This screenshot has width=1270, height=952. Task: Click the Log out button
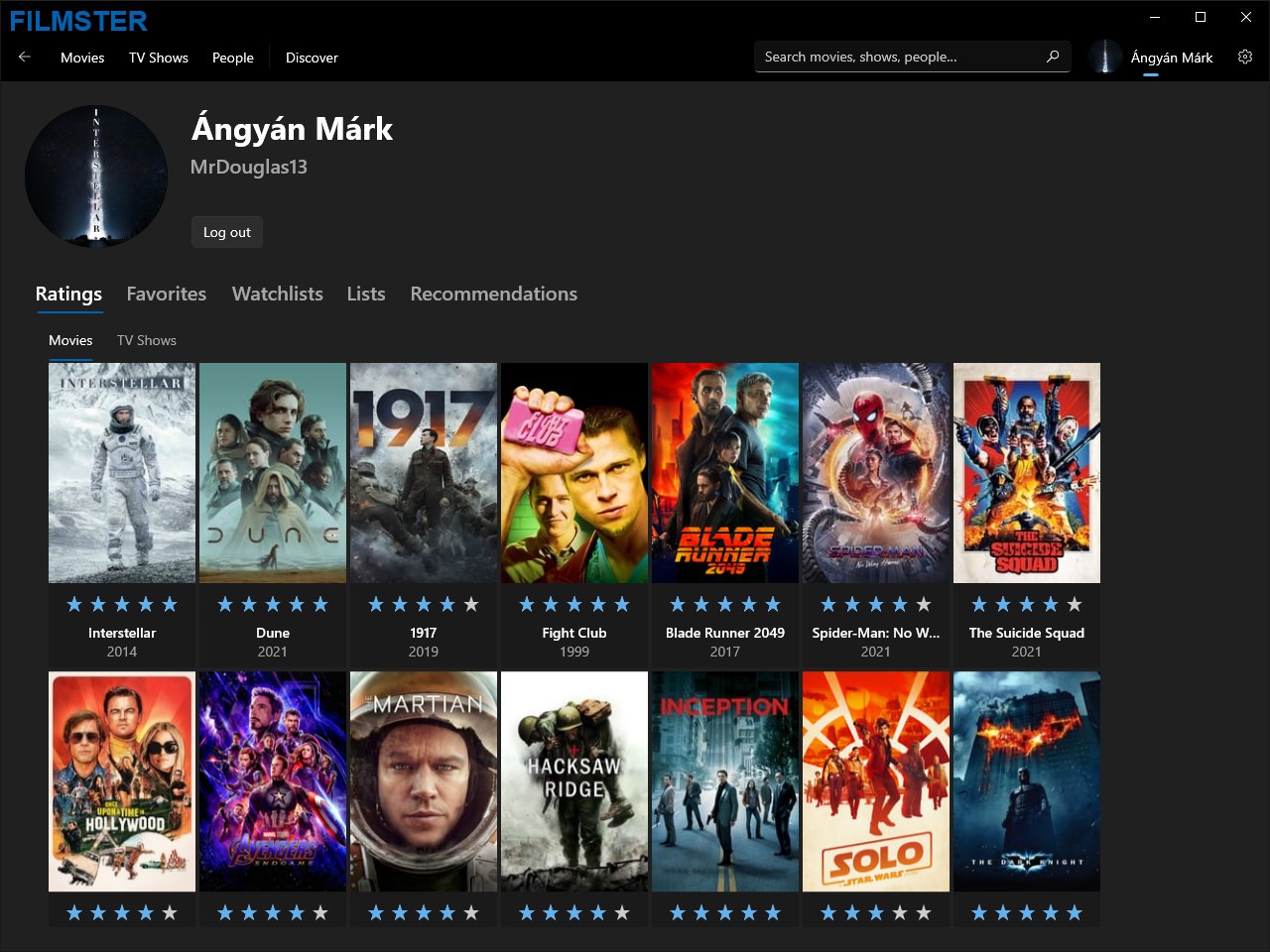(x=227, y=232)
